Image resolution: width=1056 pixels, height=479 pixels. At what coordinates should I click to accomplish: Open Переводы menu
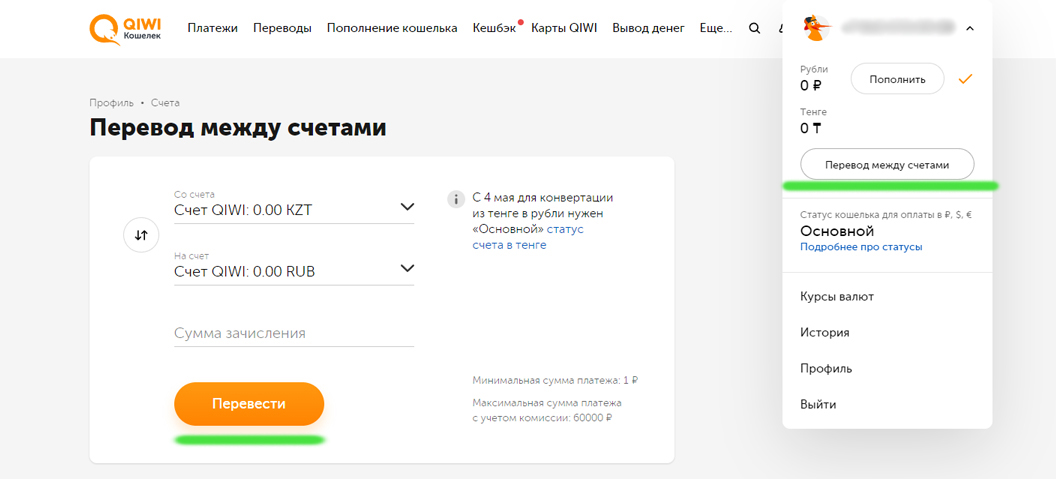(x=282, y=28)
